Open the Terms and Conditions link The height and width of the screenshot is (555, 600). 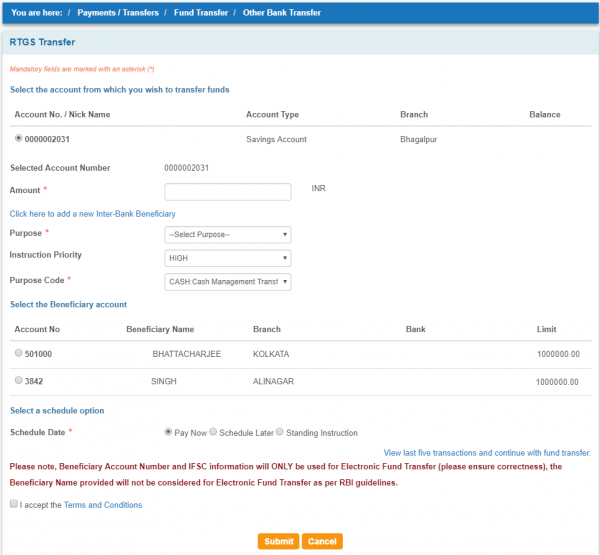pyautogui.click(x=102, y=505)
